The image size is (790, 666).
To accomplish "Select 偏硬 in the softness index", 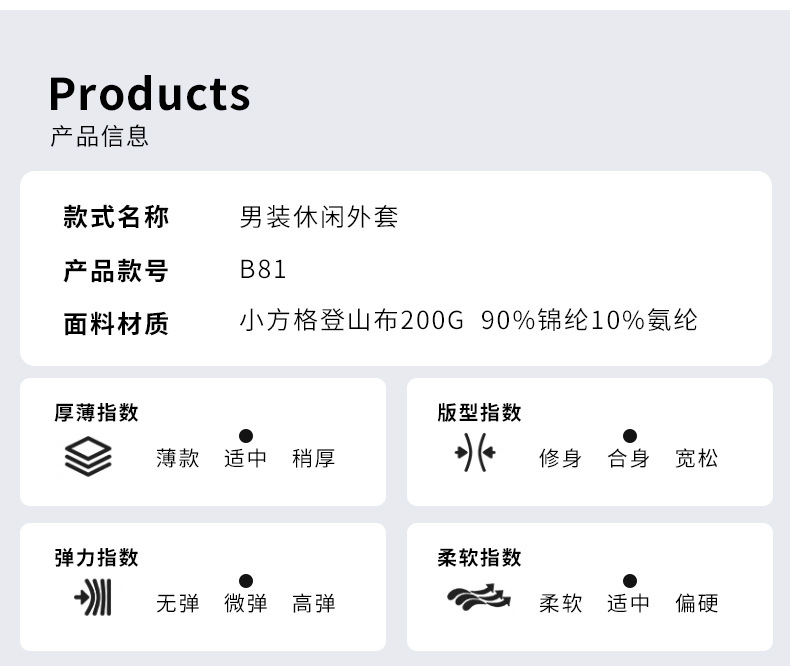I will pyautogui.click(x=697, y=604).
